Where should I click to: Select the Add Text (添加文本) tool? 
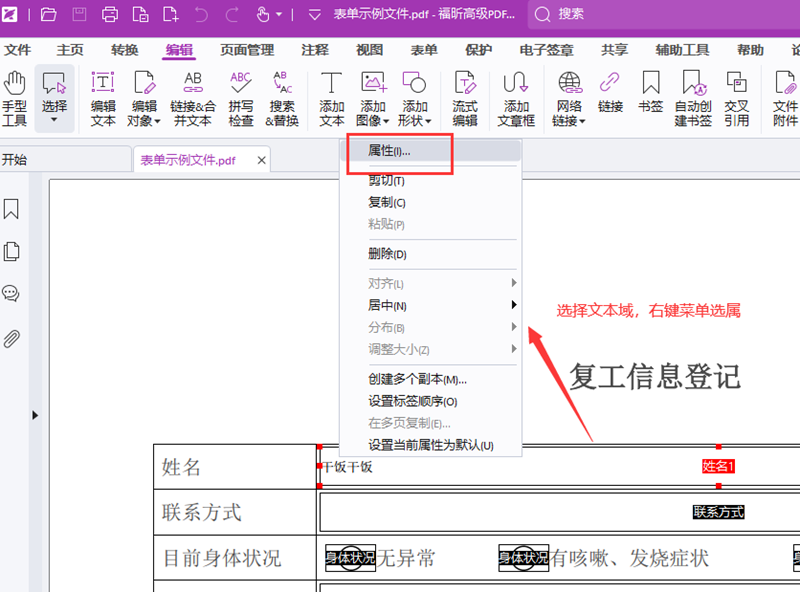[331, 98]
